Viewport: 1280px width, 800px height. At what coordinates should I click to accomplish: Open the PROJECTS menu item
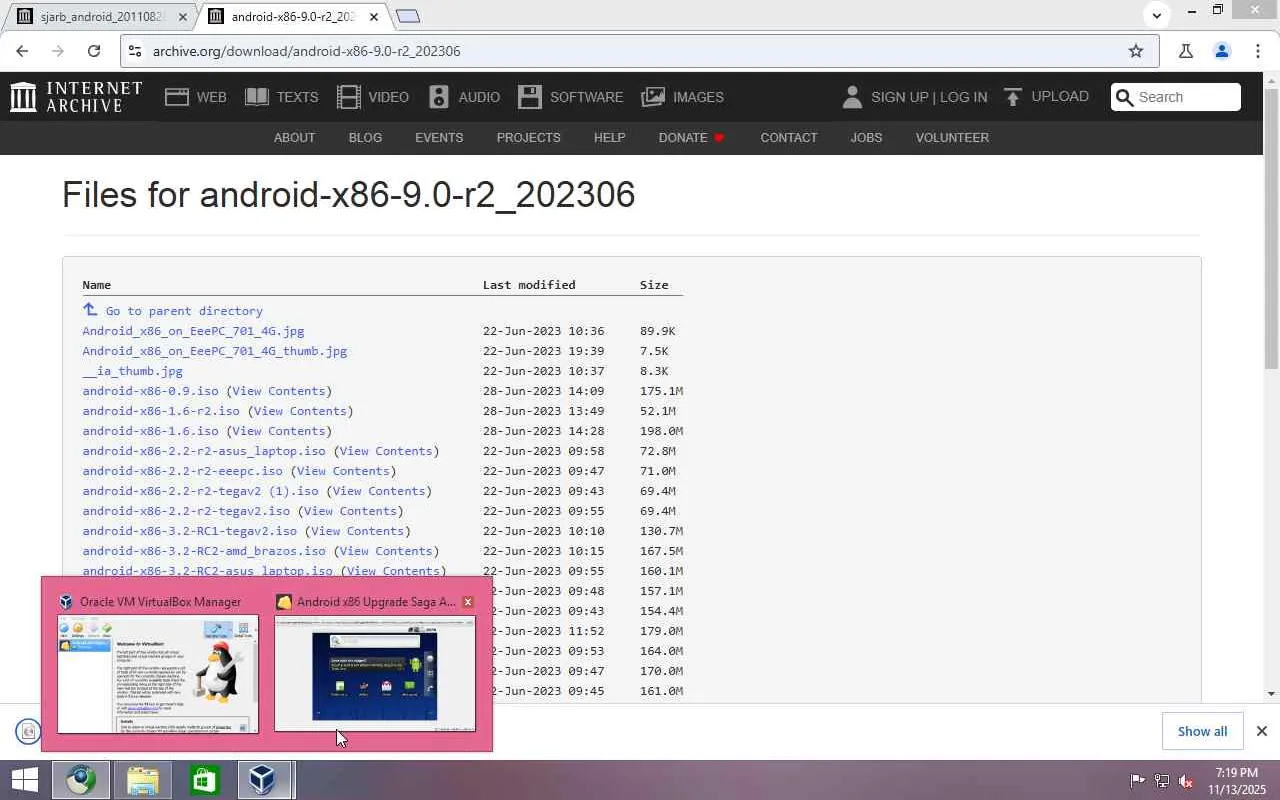tap(528, 137)
